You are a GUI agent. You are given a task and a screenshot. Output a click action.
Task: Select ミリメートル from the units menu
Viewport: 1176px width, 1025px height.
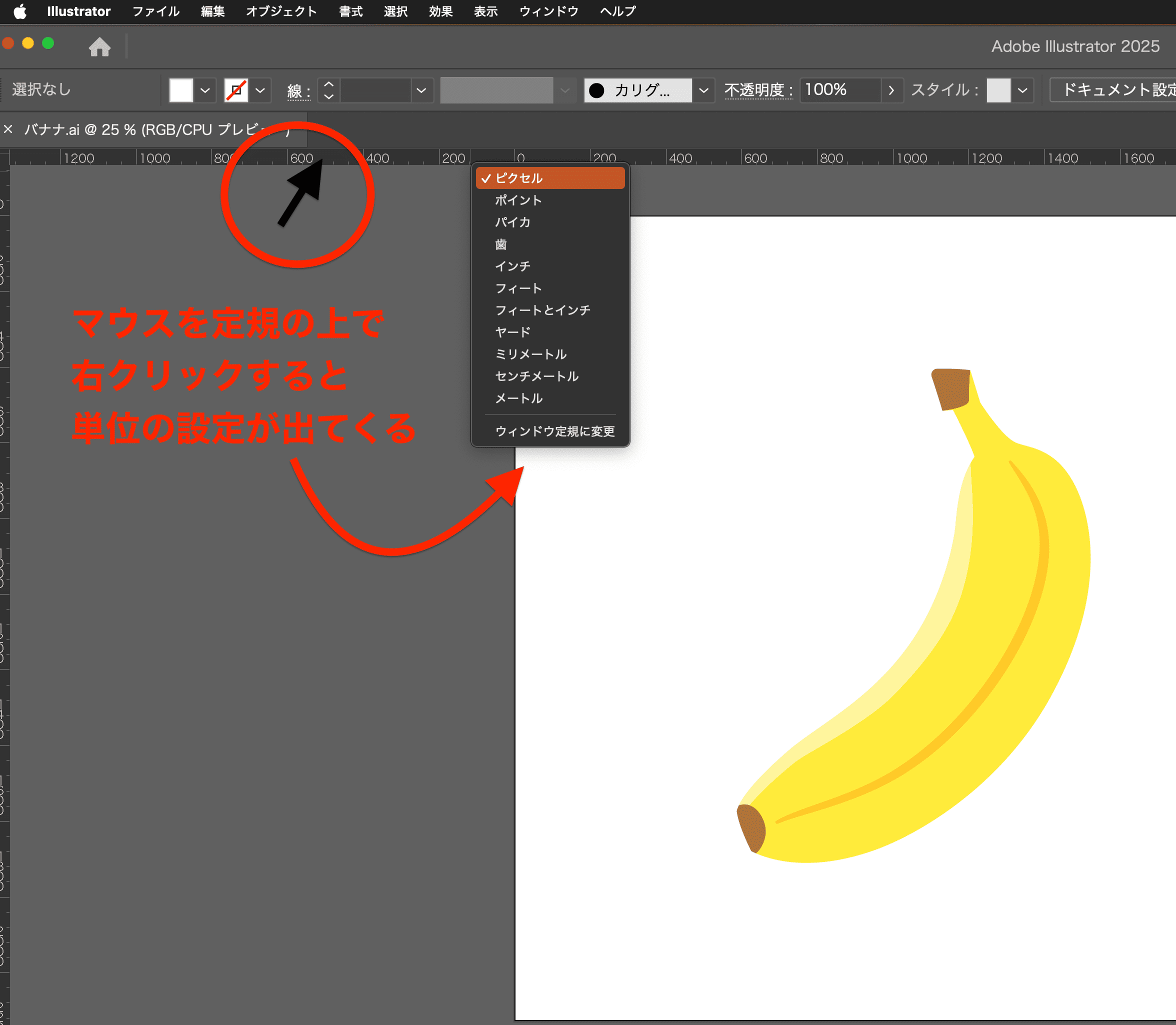tap(530, 354)
